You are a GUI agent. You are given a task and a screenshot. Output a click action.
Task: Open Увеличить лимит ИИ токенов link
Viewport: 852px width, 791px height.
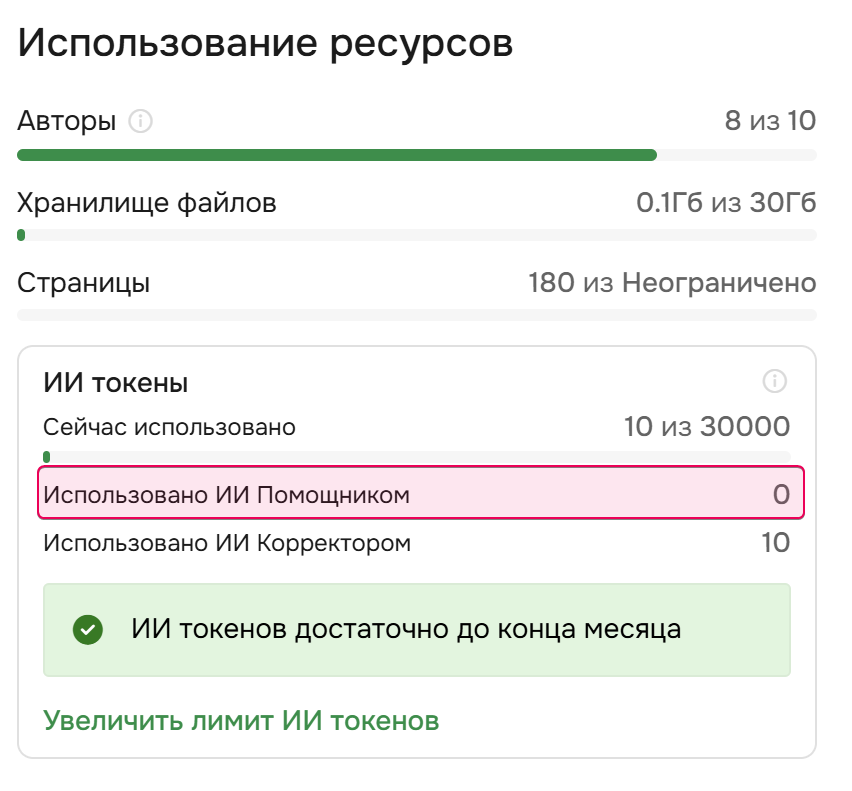click(240, 720)
